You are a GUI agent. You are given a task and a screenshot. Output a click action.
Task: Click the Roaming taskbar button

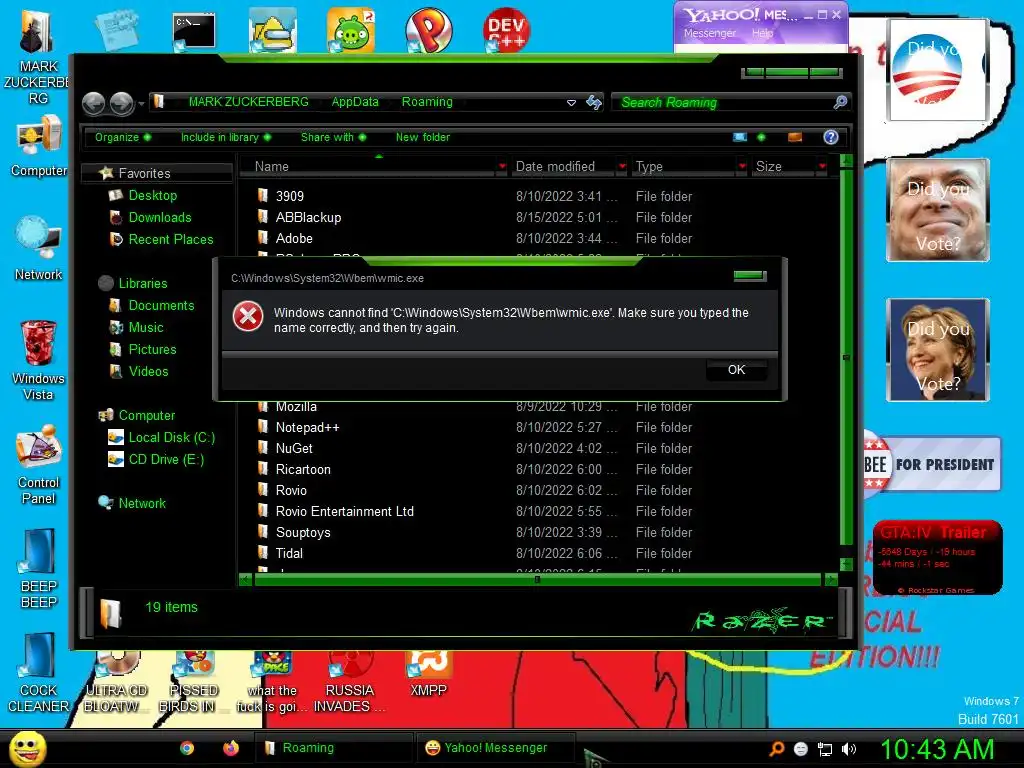334,748
